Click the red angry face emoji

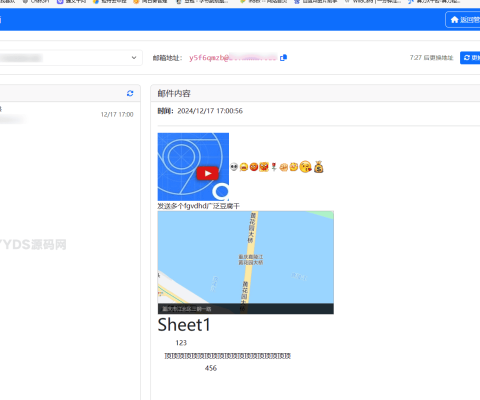click(254, 167)
